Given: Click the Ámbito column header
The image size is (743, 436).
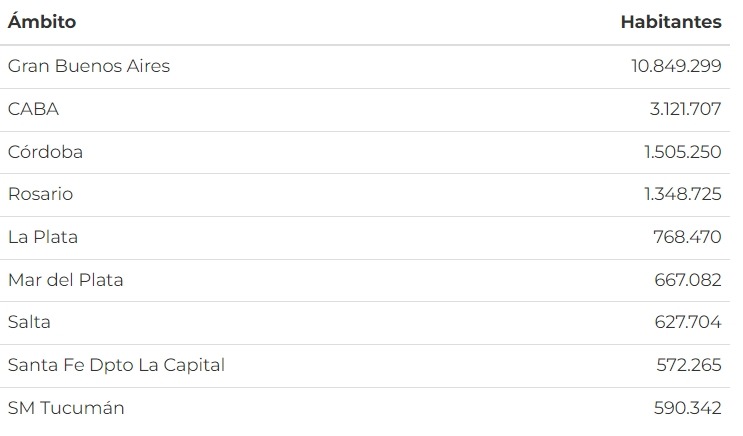Looking at the screenshot, I should (42, 21).
